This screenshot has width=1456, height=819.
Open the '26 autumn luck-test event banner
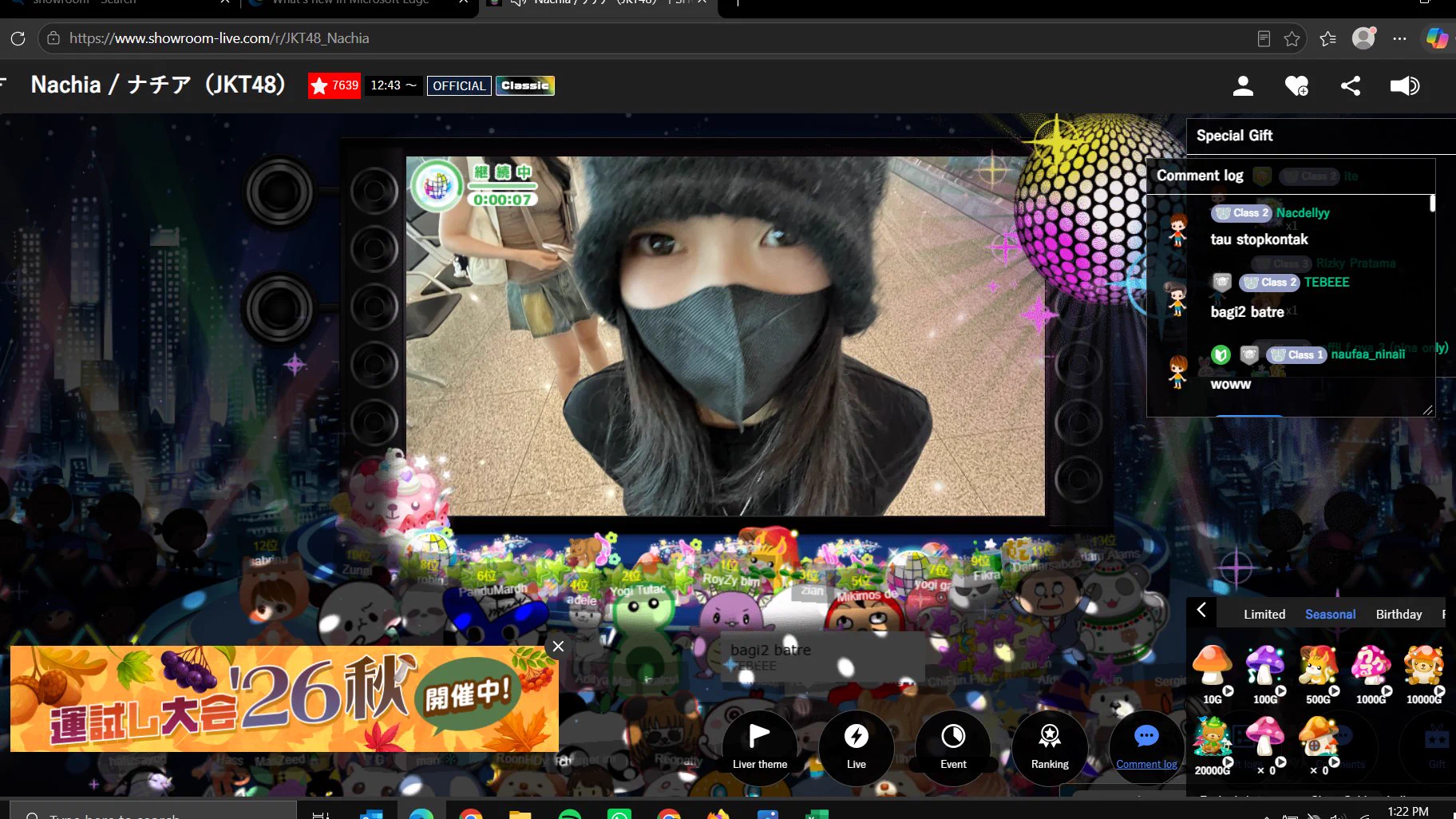284,699
